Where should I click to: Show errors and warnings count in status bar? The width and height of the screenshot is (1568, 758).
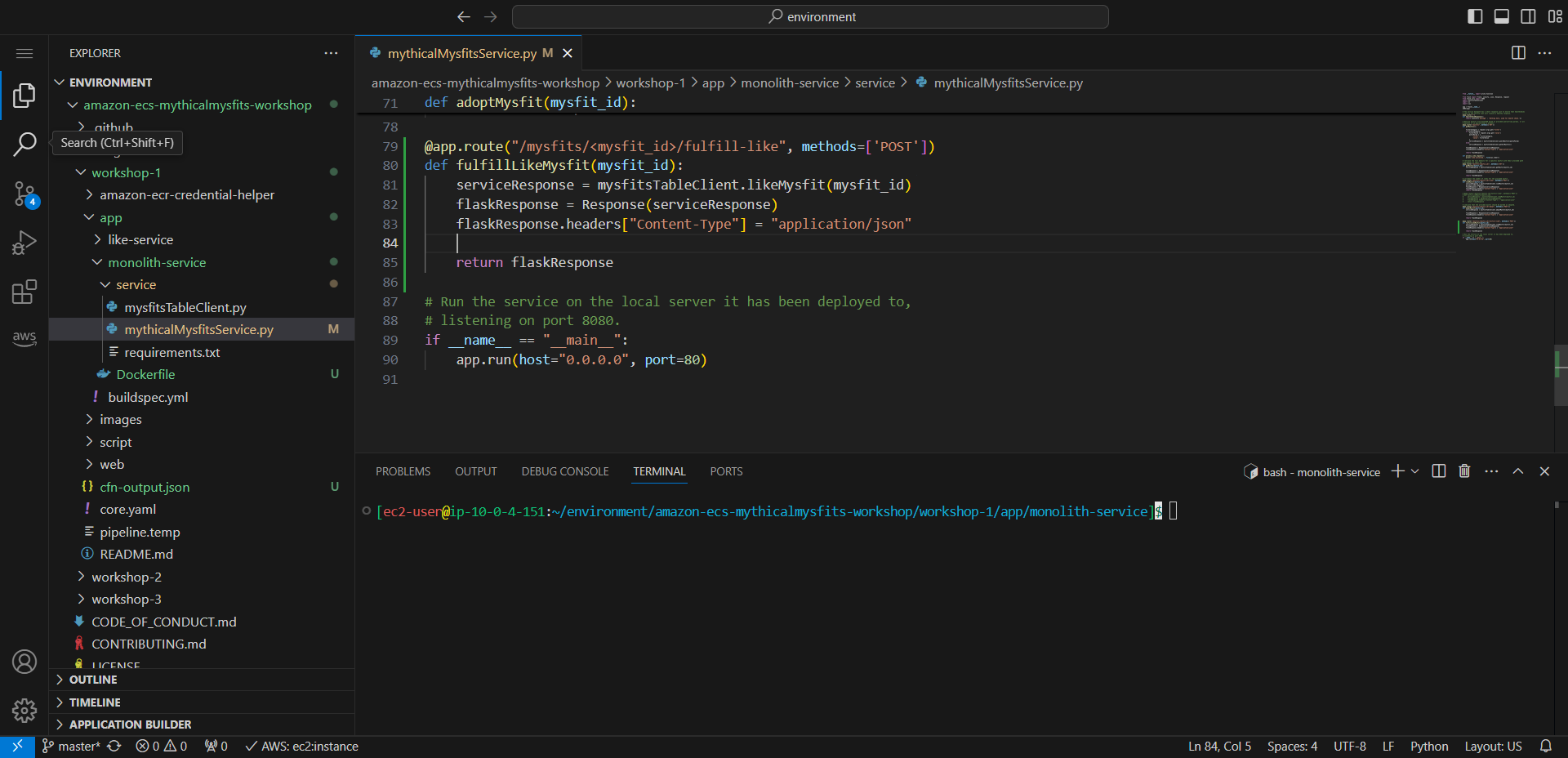pyautogui.click(x=162, y=747)
